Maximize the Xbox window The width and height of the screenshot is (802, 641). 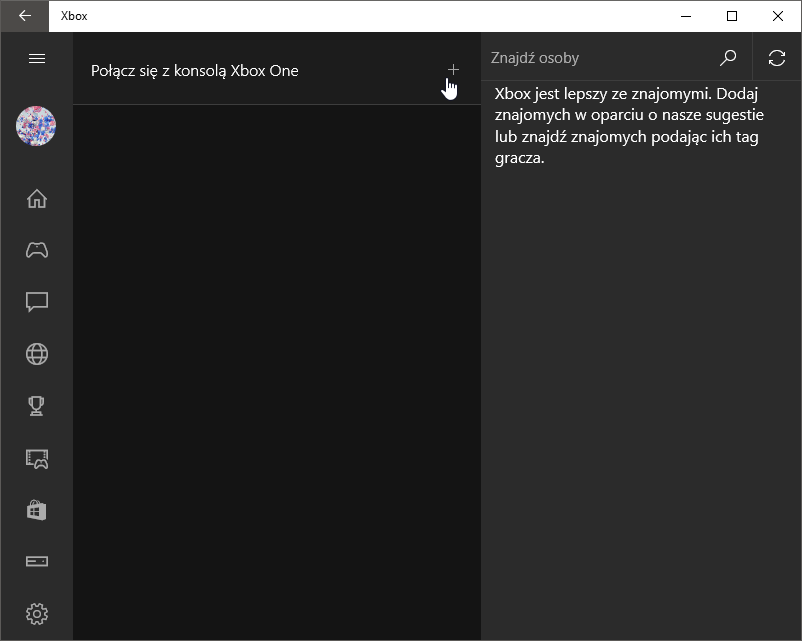(x=732, y=16)
